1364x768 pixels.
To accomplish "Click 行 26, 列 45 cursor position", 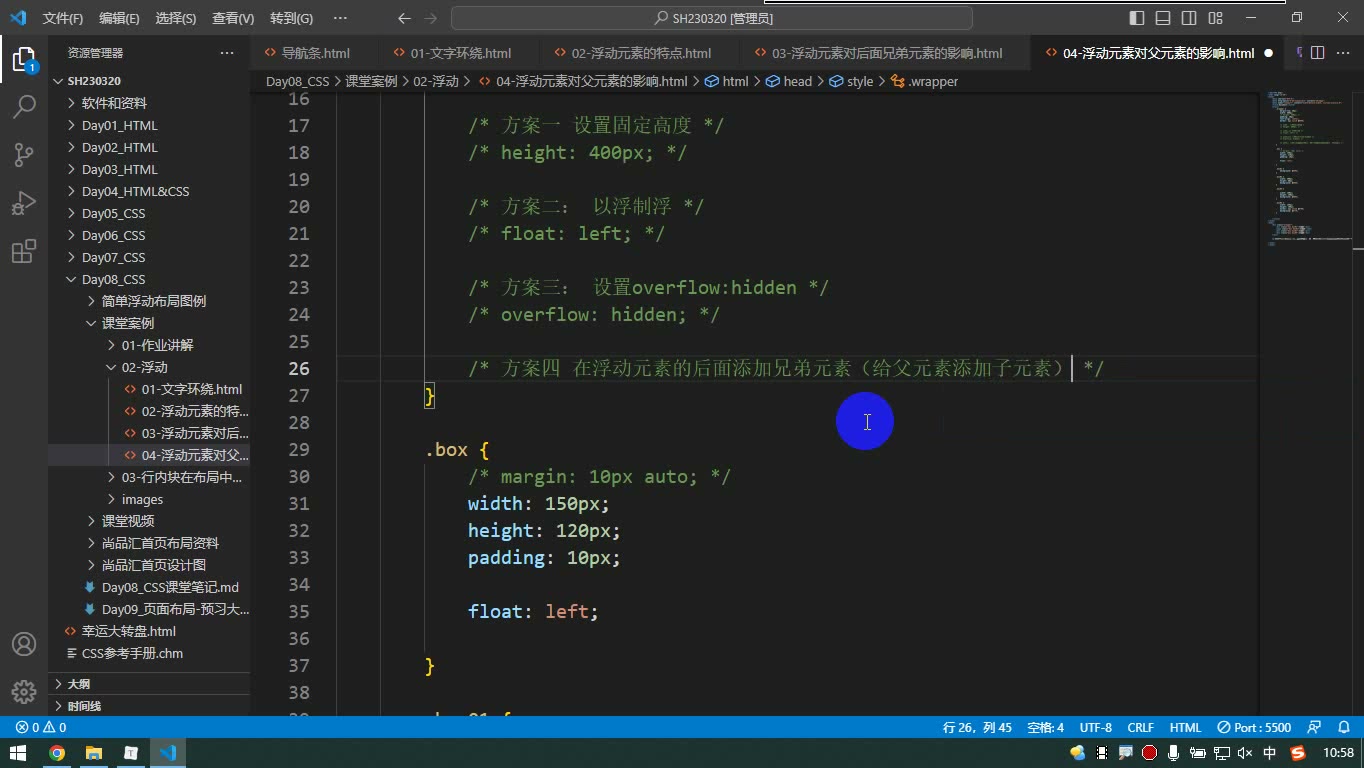I will point(977,728).
